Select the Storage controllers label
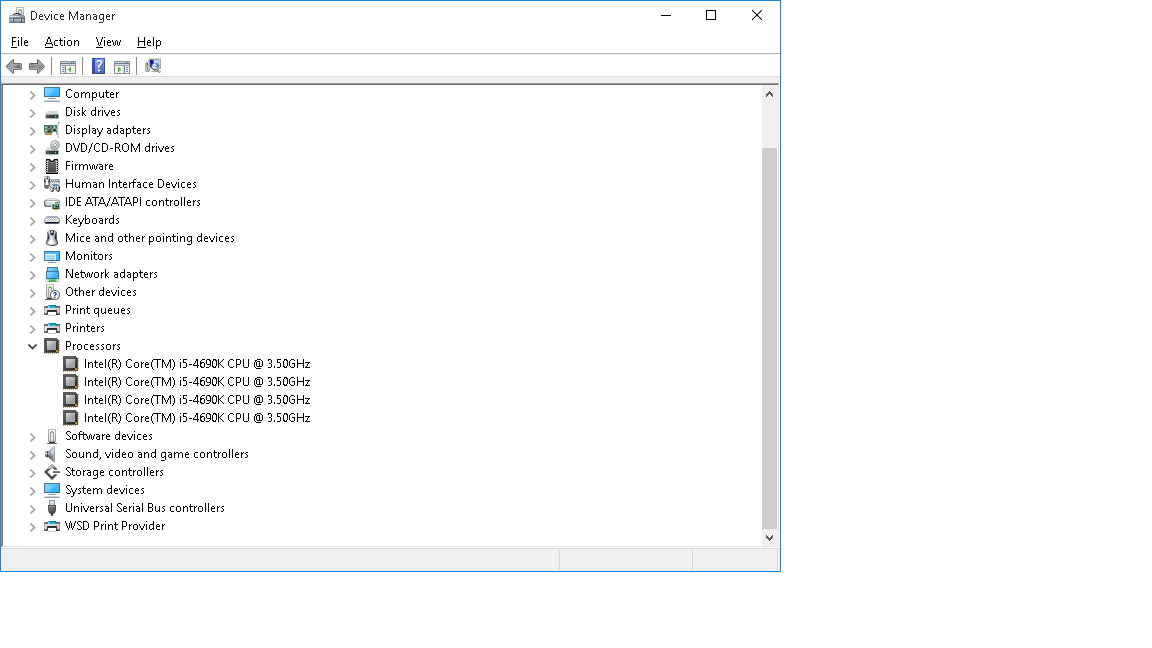 [x=114, y=472]
